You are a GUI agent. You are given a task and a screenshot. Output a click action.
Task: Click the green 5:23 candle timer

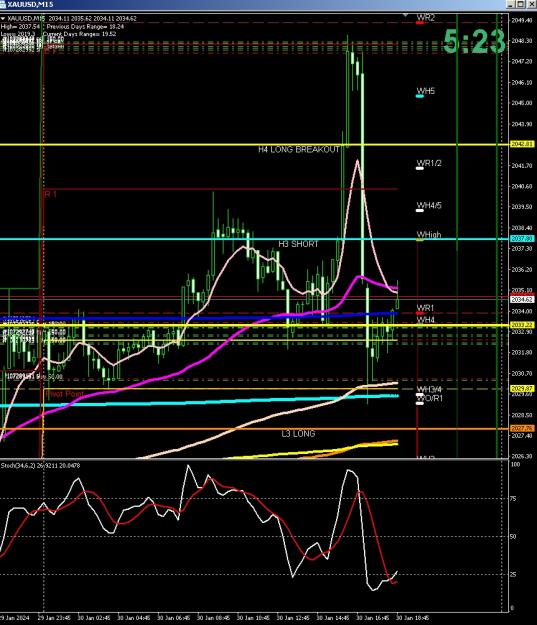[474, 41]
